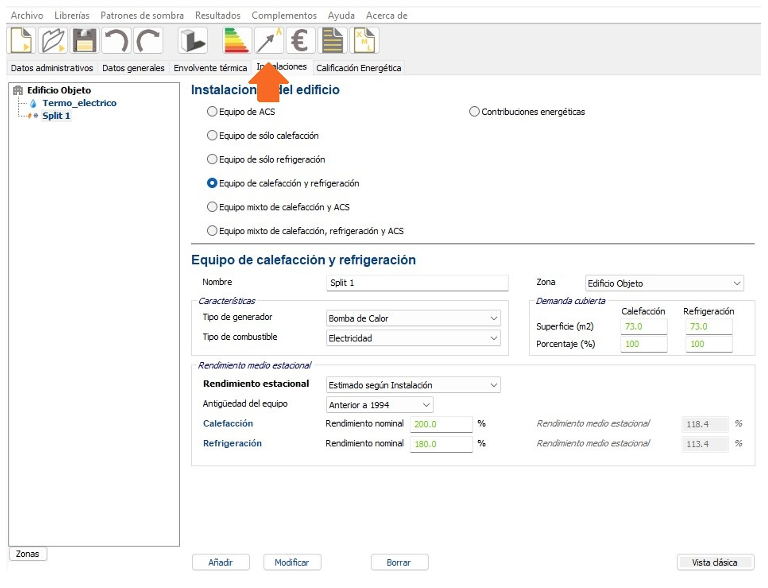Select Termo_electrico in the building tree
The image size is (768, 588).
(x=79, y=103)
